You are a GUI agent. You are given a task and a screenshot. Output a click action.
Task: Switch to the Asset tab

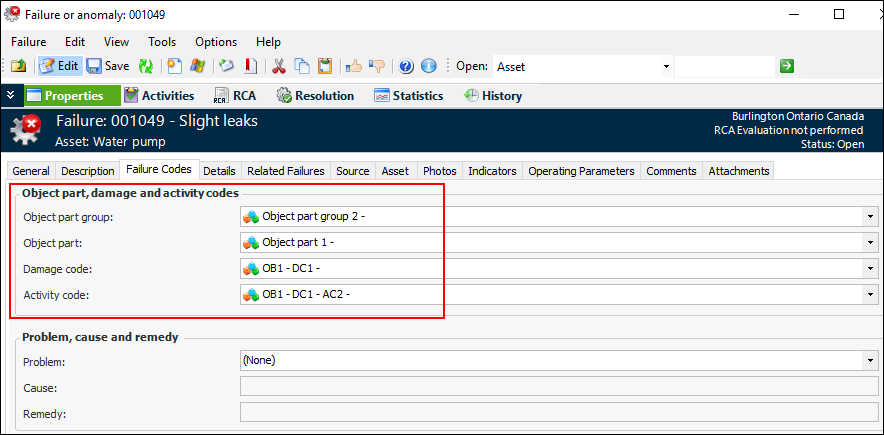[x=395, y=171]
